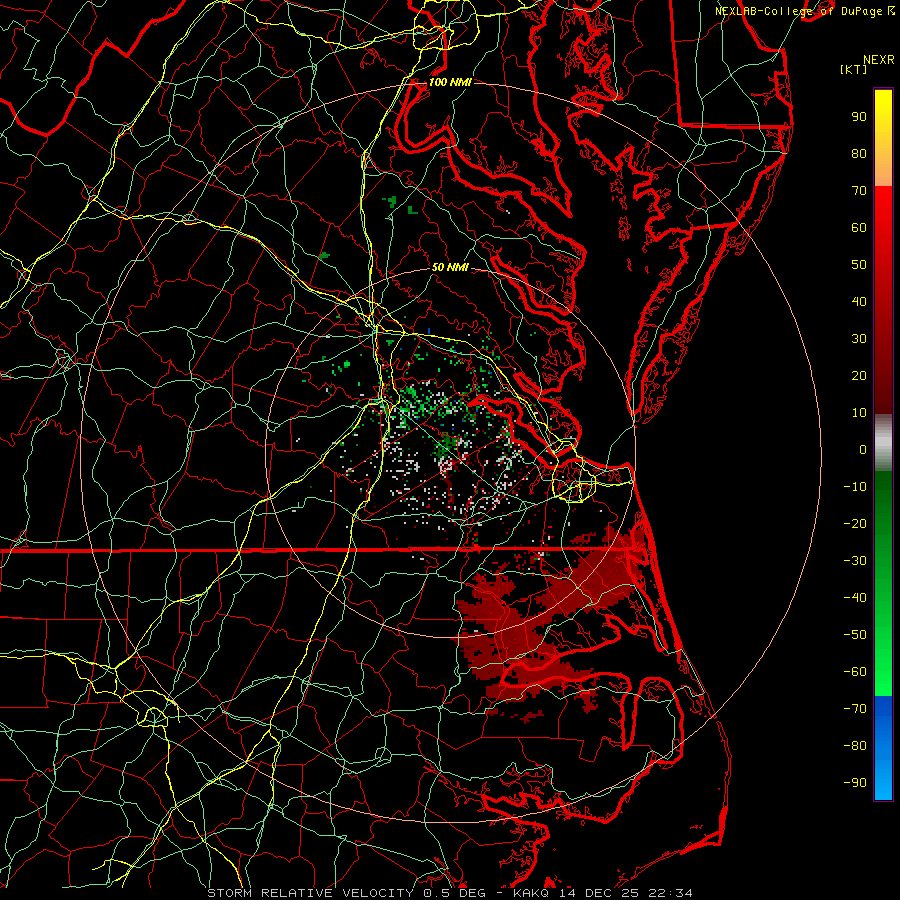Select the -30 tick label on scale
The image size is (900, 900).
point(855,561)
